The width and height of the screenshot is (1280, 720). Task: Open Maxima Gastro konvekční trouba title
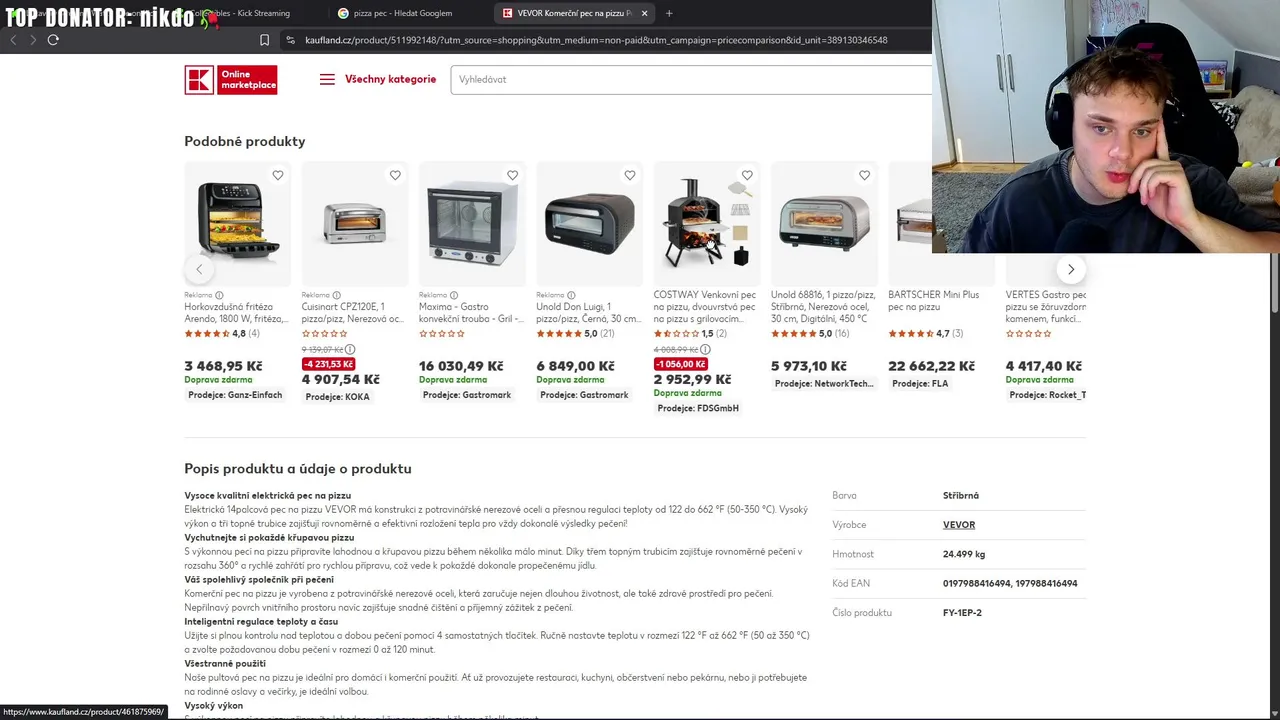471,313
